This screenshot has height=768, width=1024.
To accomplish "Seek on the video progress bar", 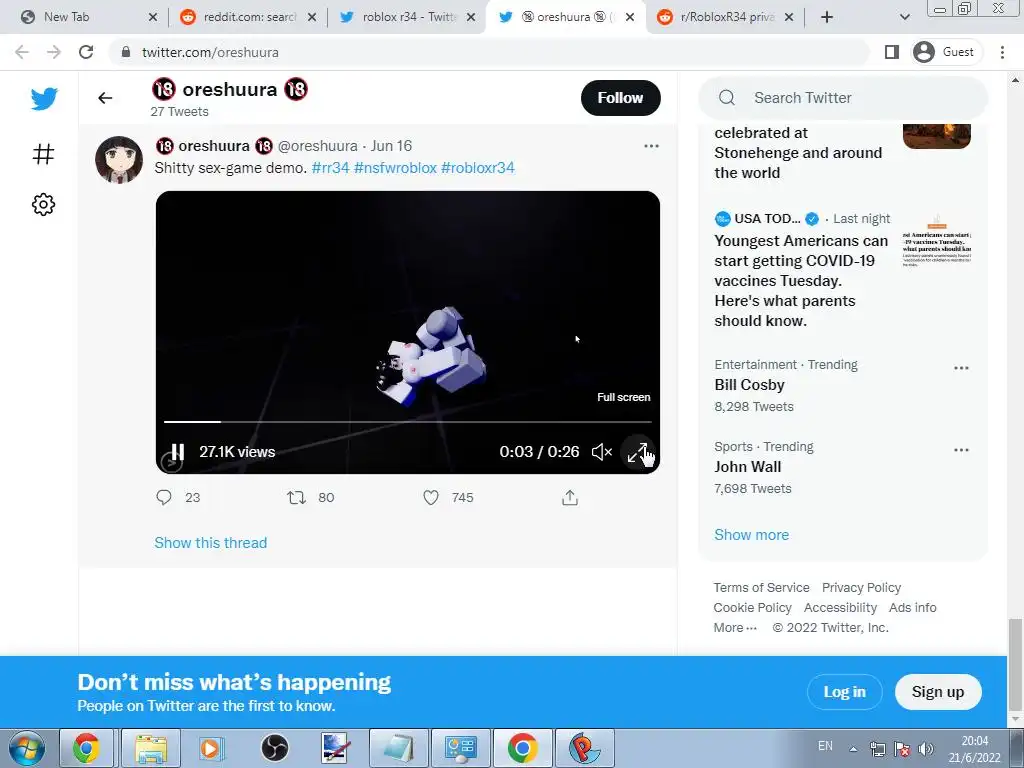I will click(408, 422).
